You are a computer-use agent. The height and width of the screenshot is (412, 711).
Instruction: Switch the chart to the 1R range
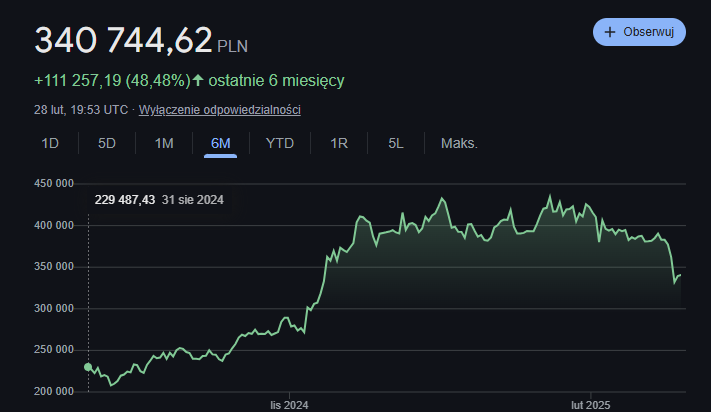pyautogui.click(x=339, y=143)
